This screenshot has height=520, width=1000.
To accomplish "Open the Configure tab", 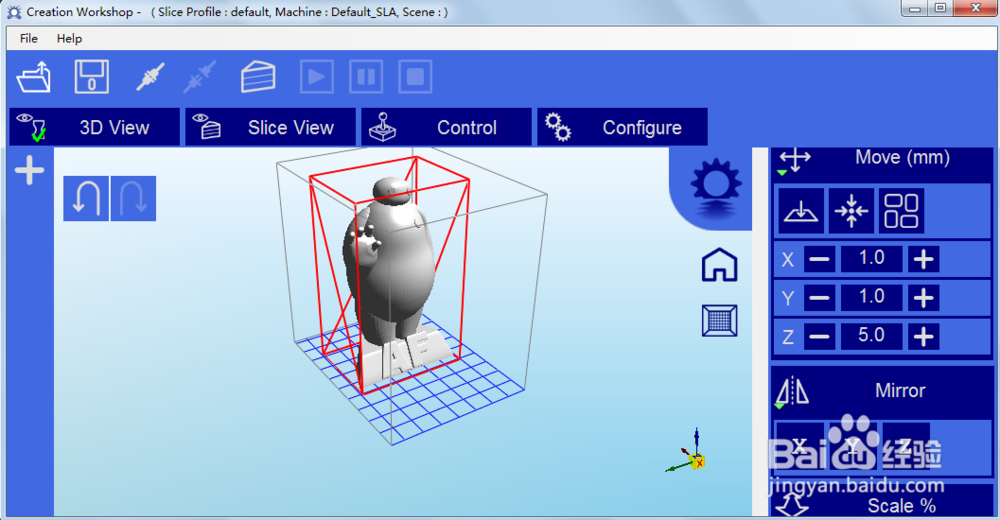I will click(622, 127).
